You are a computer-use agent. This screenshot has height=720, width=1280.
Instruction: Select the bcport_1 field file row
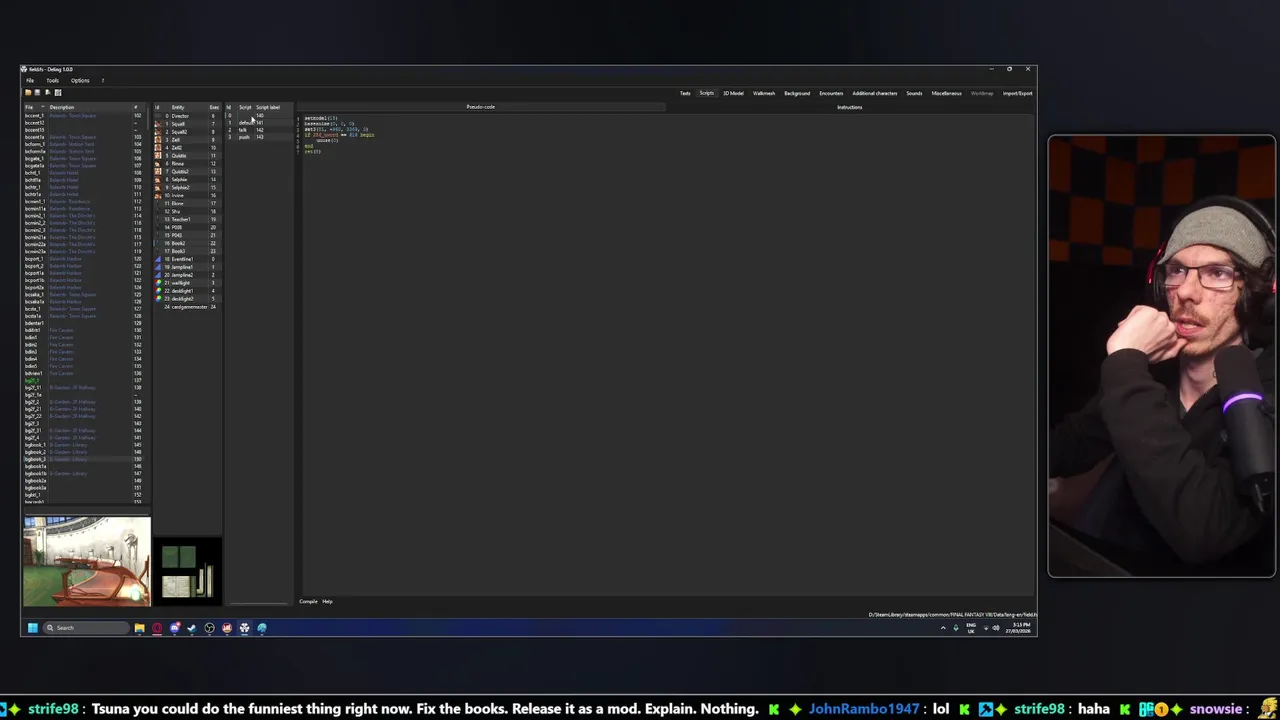point(82,259)
